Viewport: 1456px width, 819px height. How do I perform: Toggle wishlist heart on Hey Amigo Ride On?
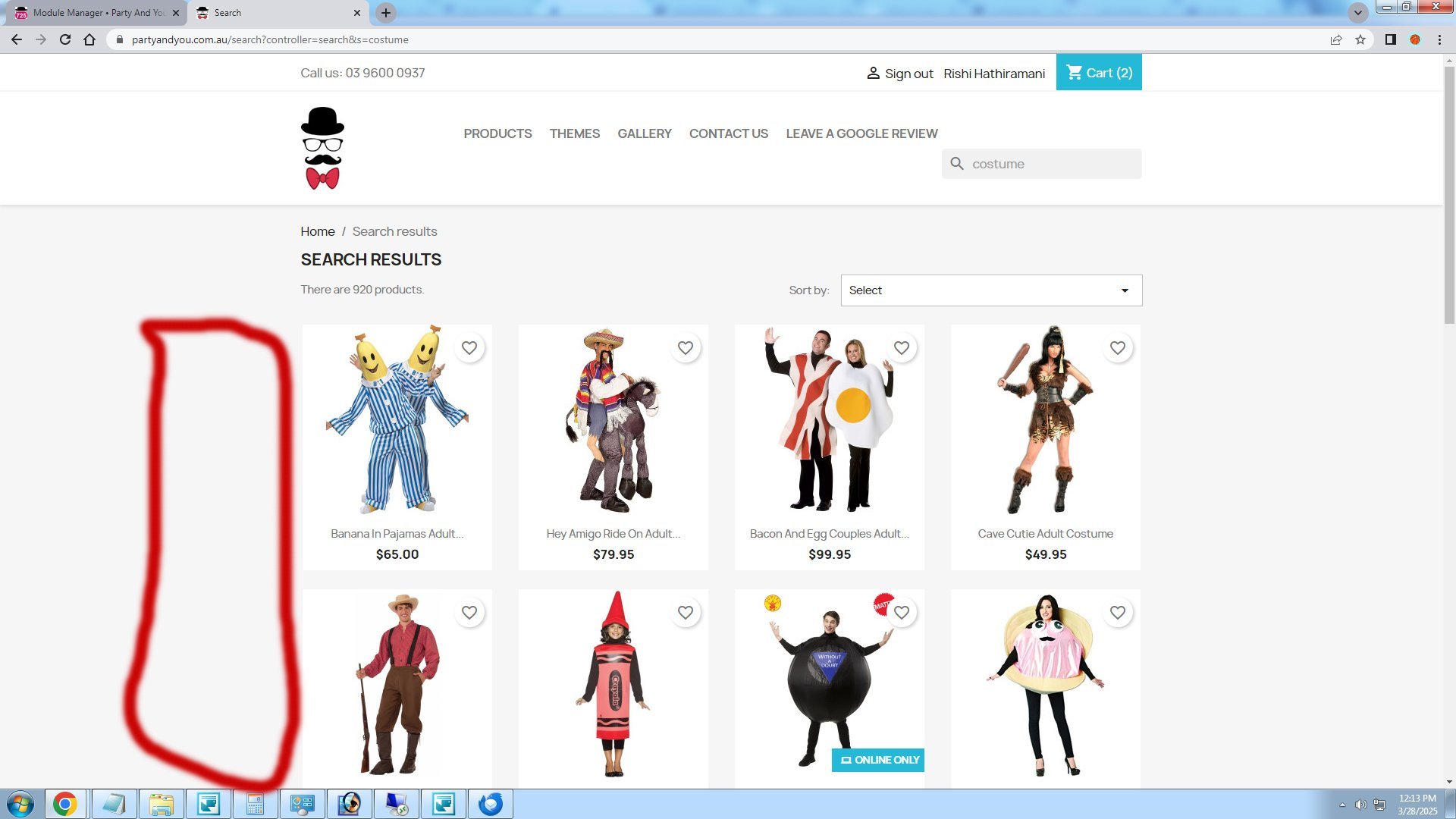click(686, 348)
